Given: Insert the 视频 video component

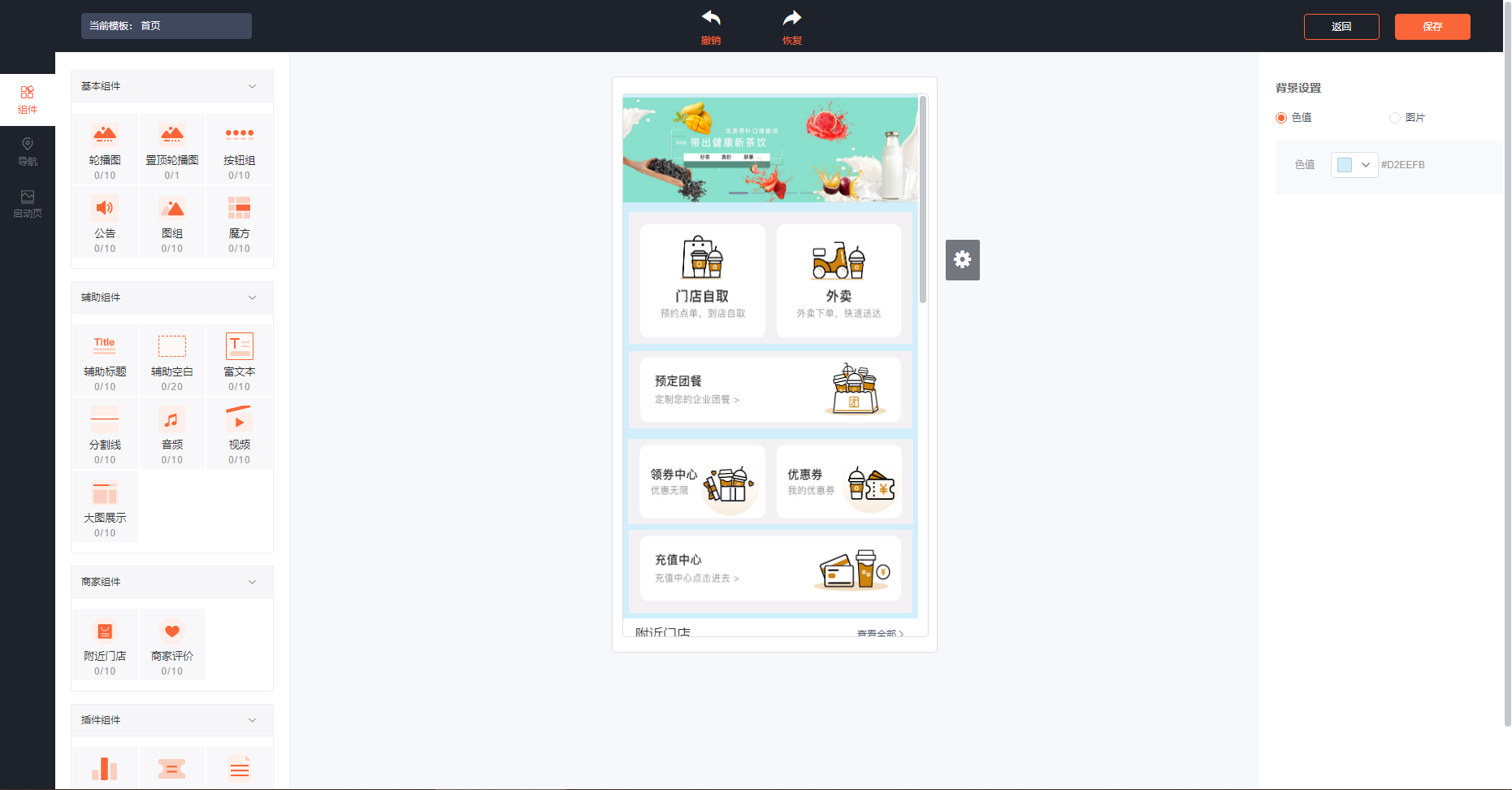Looking at the screenshot, I should pos(239,433).
